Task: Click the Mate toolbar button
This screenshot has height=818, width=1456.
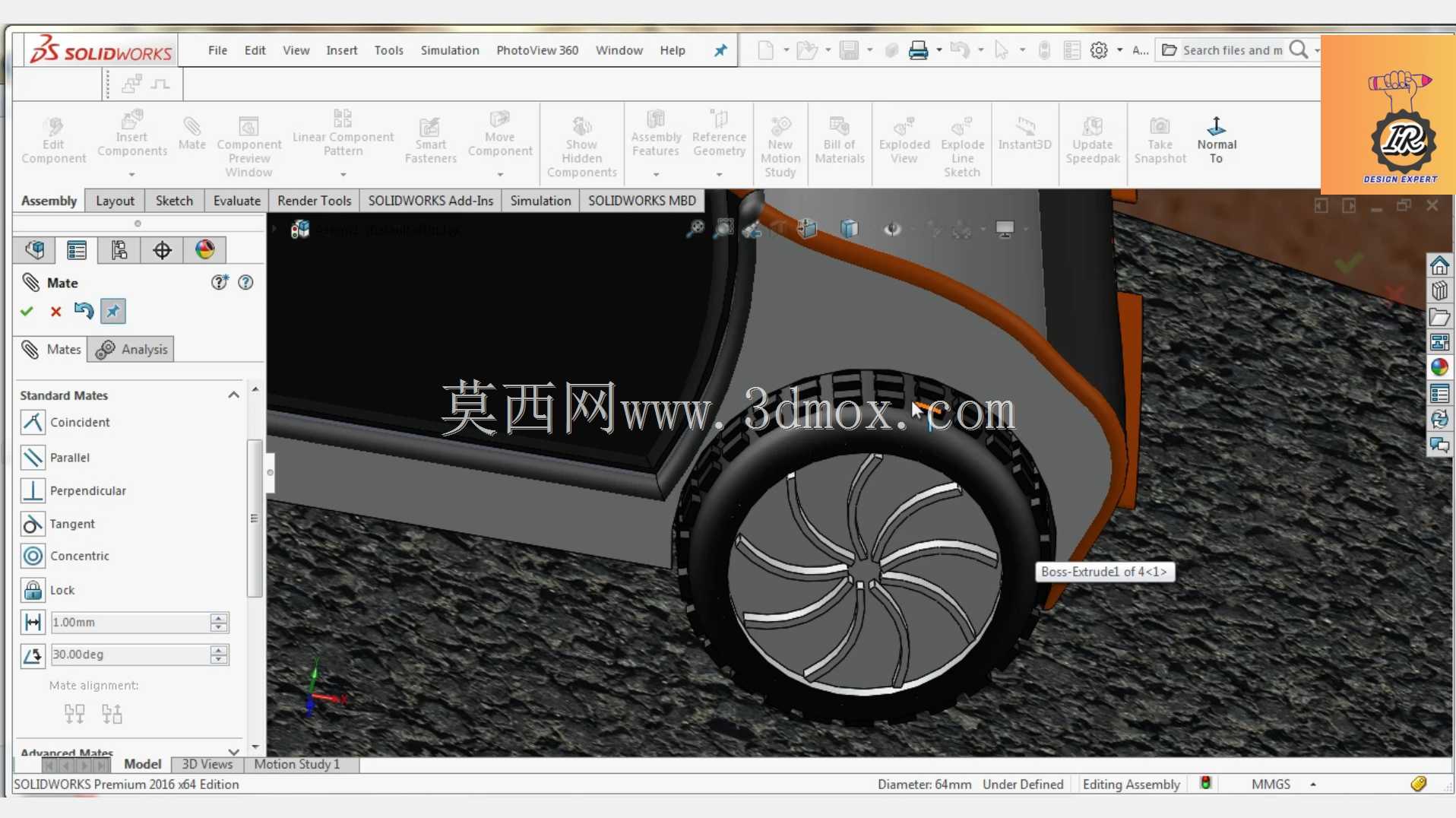Action: tap(191, 133)
